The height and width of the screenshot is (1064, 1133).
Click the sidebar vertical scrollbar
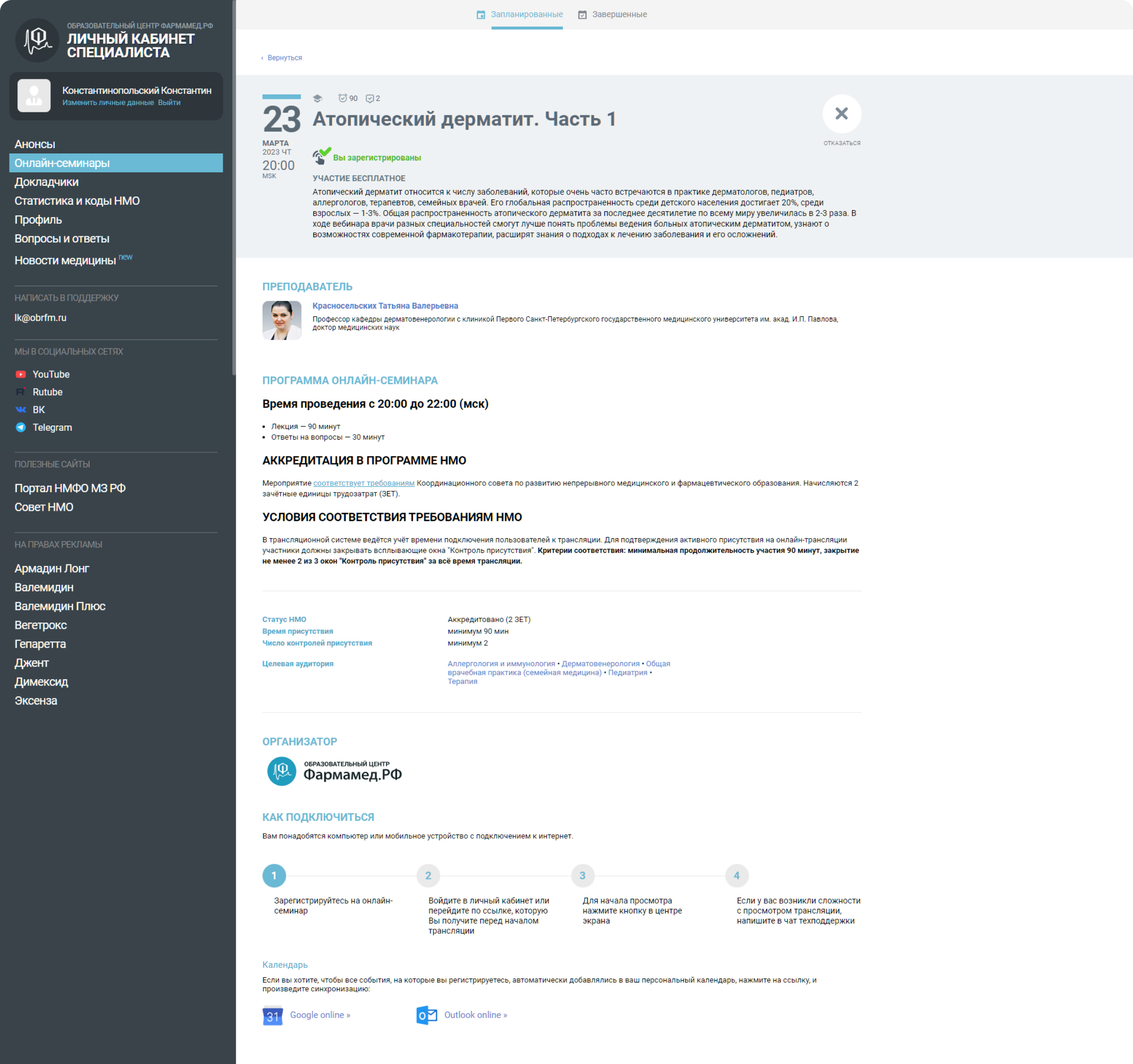click(234, 188)
